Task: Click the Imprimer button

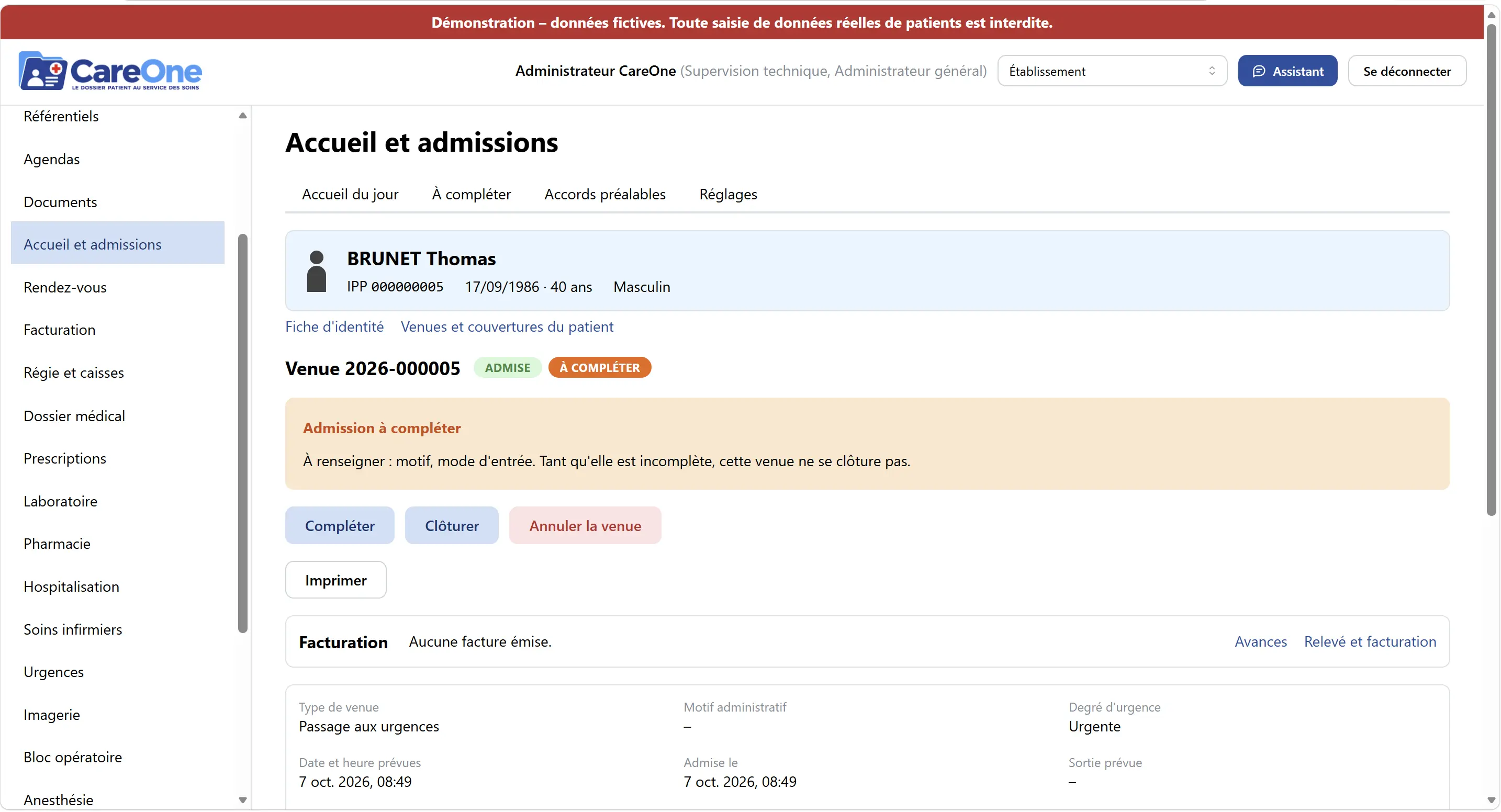Action: (x=335, y=580)
